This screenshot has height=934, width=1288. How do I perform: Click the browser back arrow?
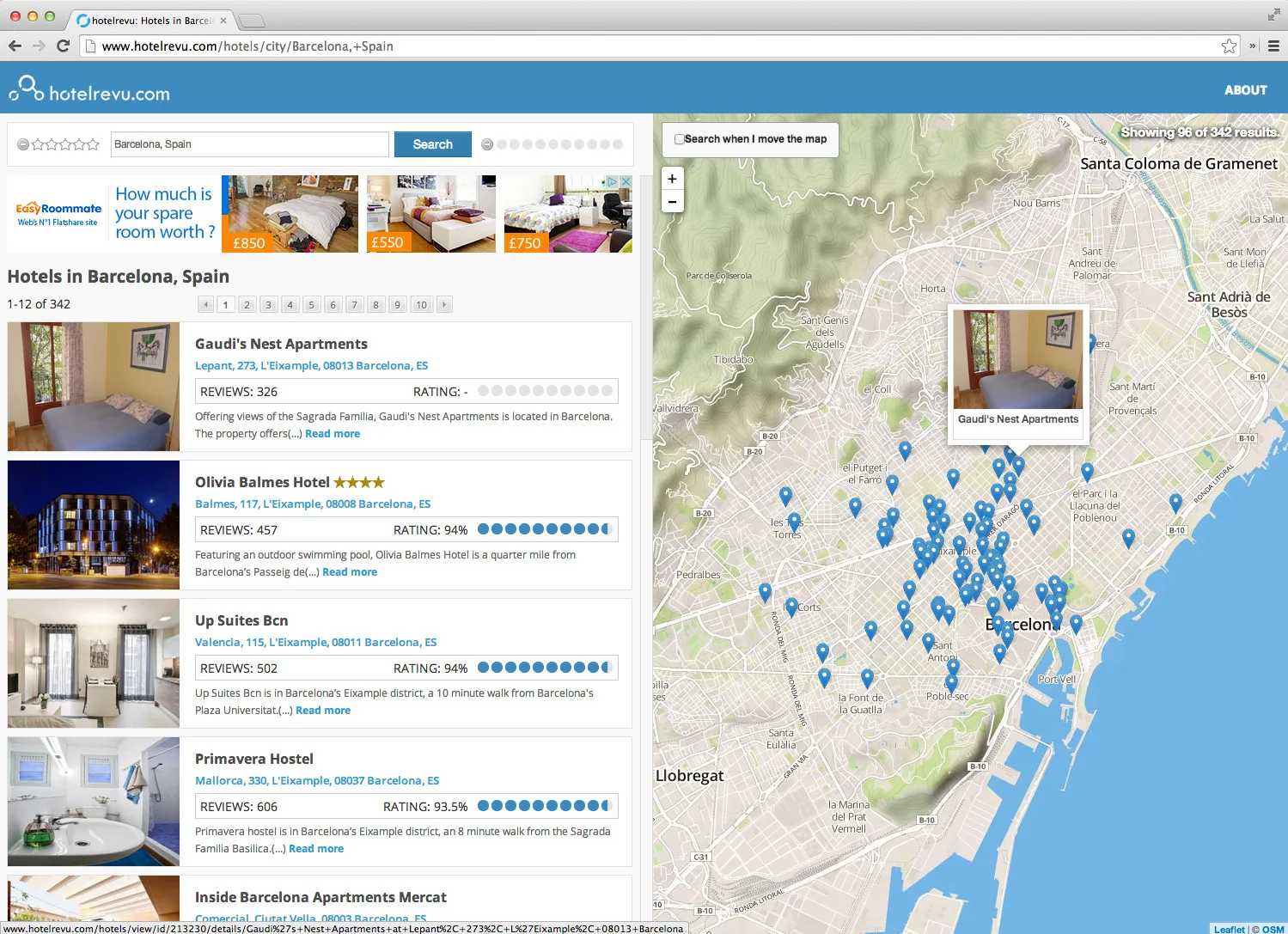15,46
